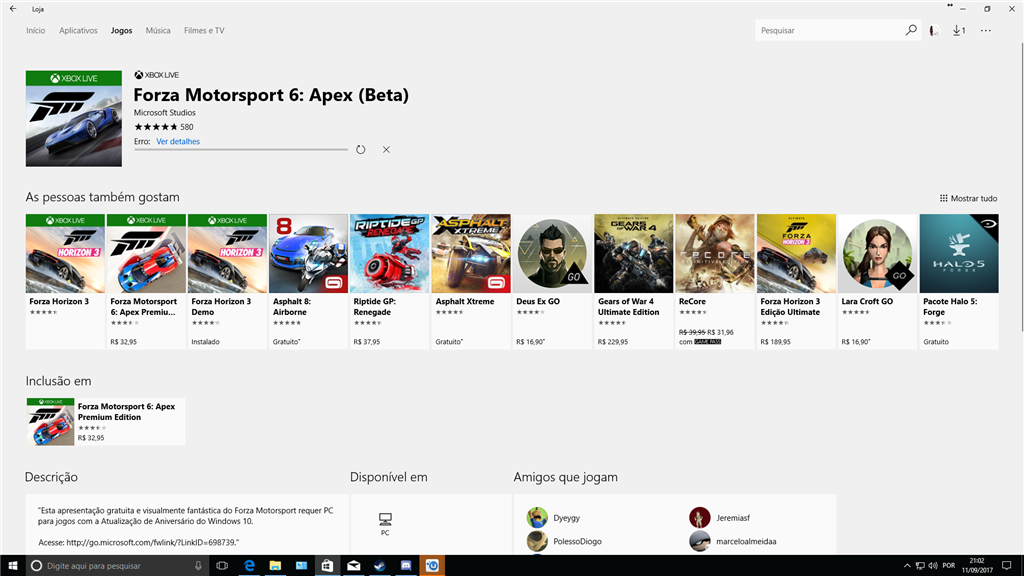
Task: Open network status in system tray
Action: 920,566
